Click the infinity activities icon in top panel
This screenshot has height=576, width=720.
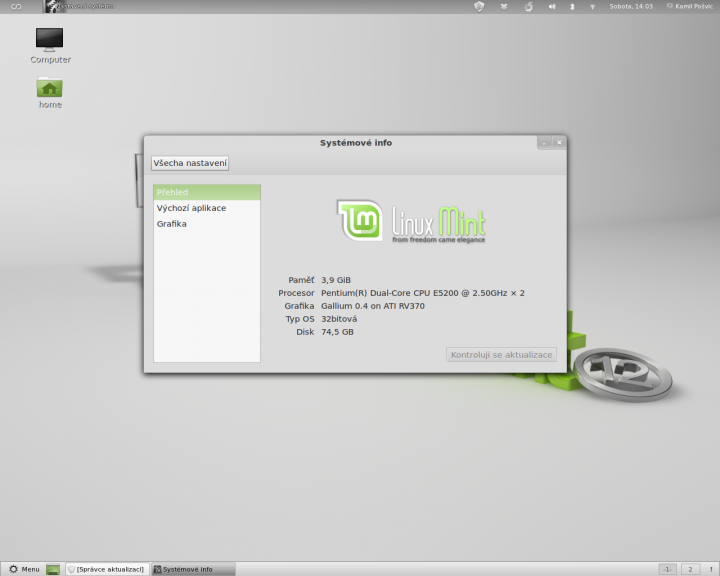click(16, 6)
